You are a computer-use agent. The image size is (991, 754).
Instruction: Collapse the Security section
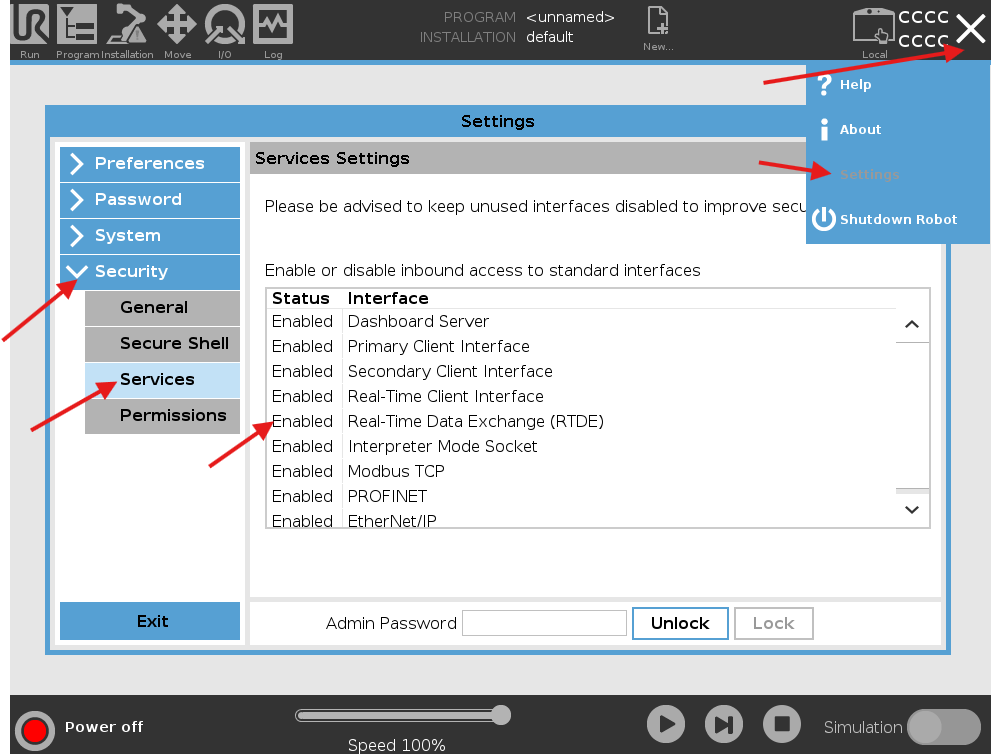150,272
